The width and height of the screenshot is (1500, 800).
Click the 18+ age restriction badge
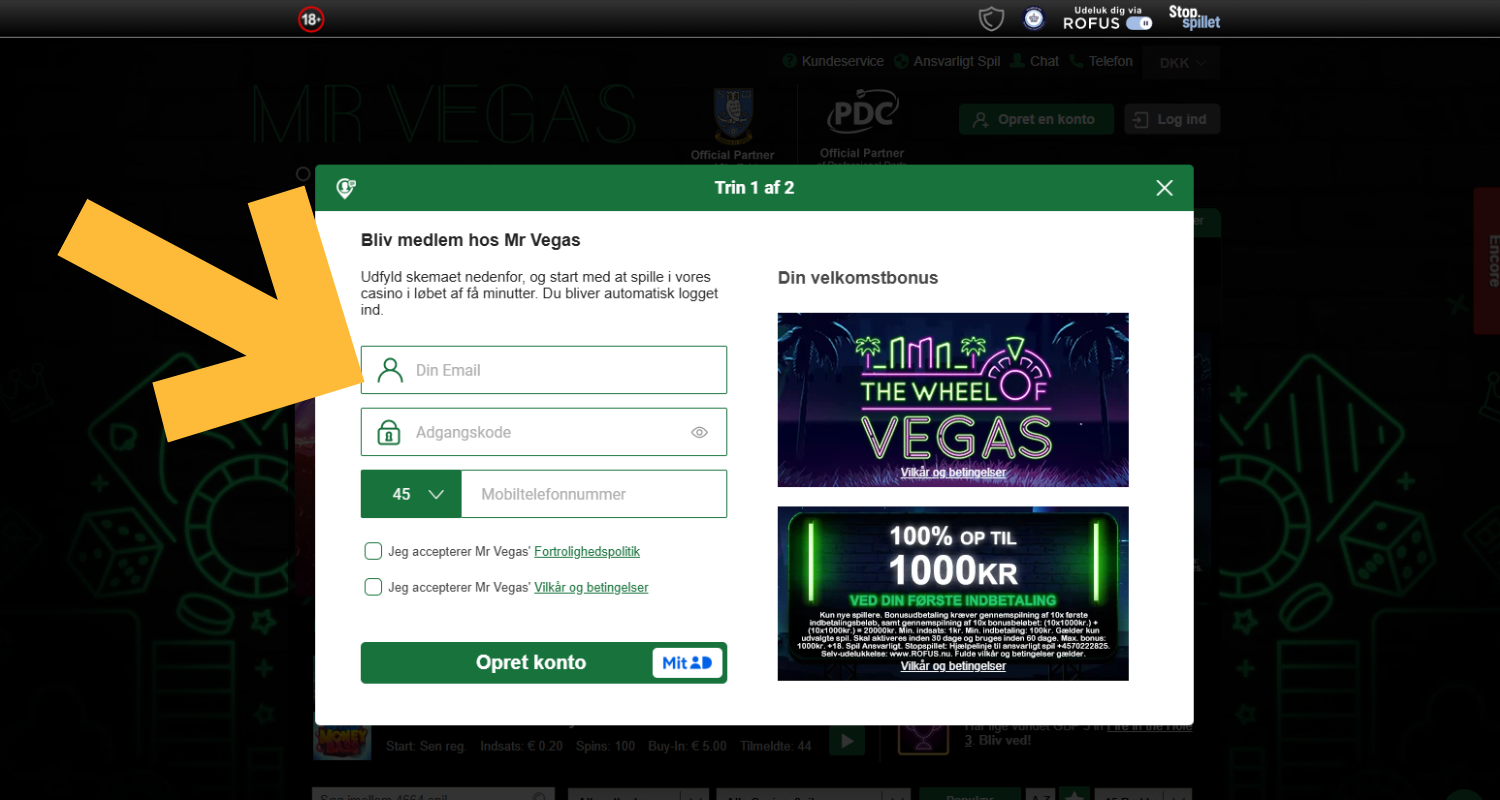pyautogui.click(x=311, y=19)
